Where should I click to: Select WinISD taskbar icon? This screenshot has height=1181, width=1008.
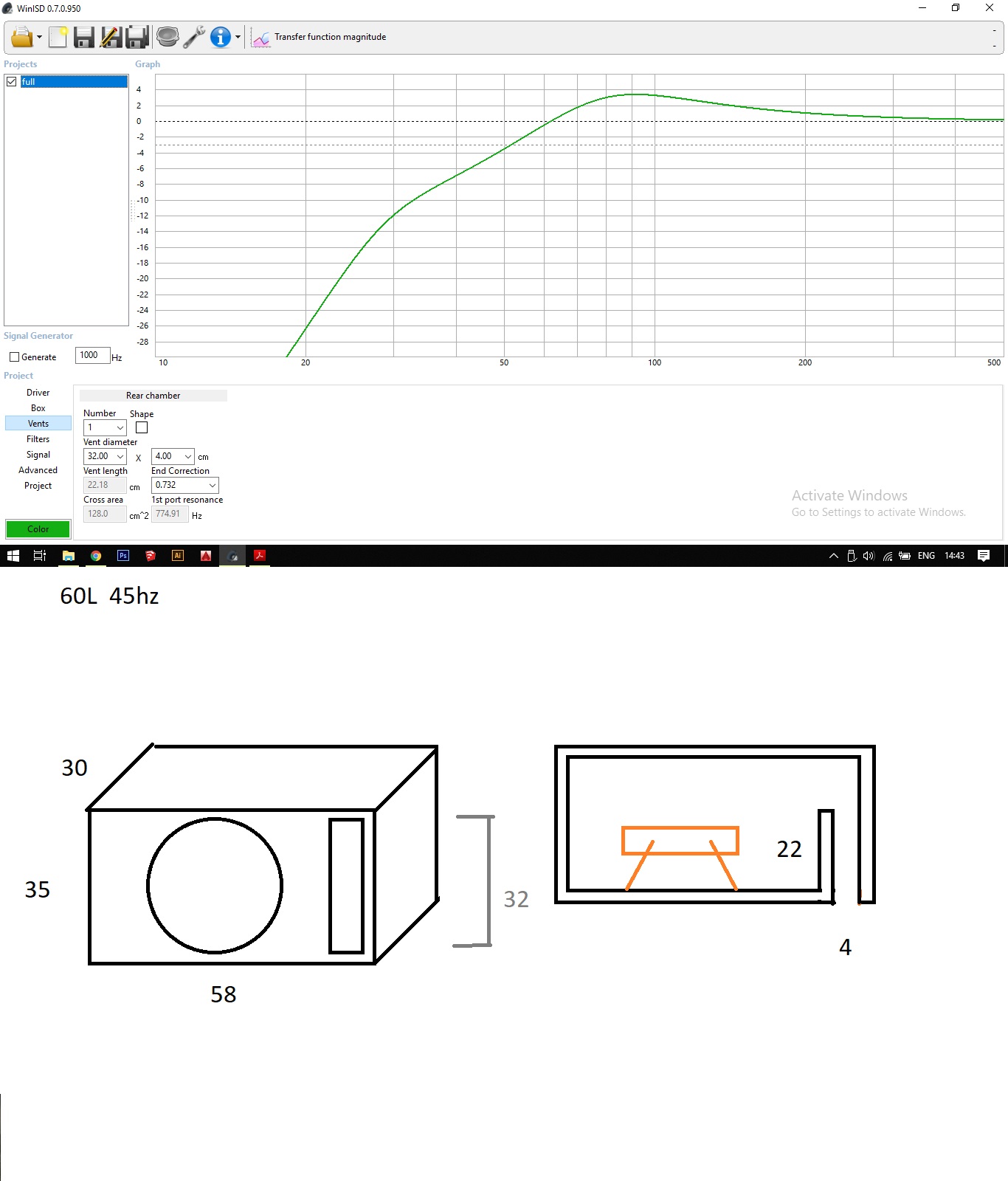(x=233, y=556)
